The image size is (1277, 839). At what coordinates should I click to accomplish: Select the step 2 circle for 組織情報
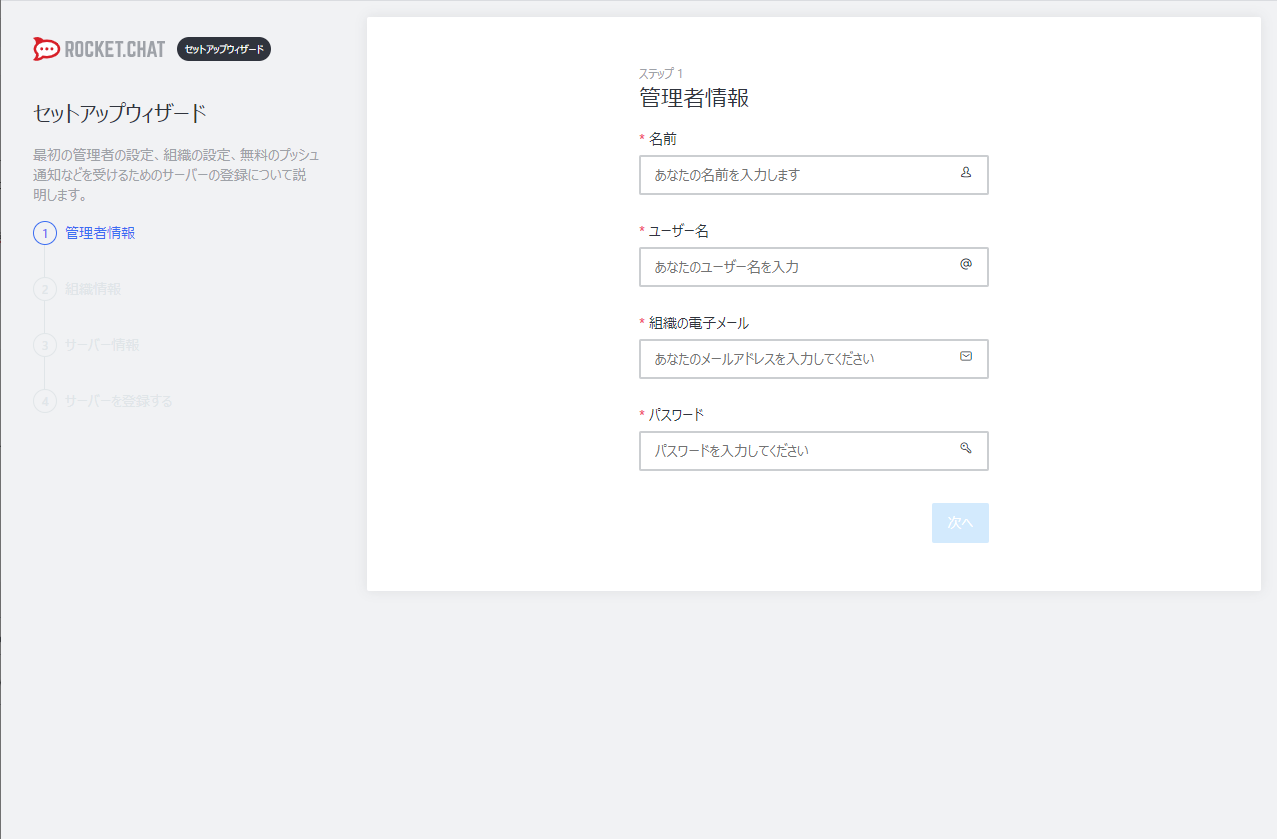(45, 288)
